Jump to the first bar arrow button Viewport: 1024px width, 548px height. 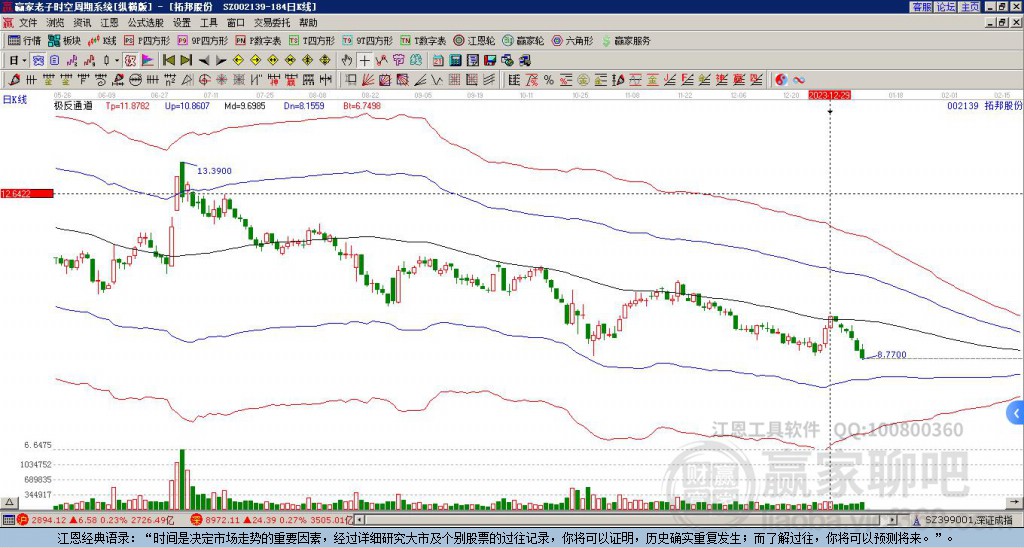tap(169, 60)
